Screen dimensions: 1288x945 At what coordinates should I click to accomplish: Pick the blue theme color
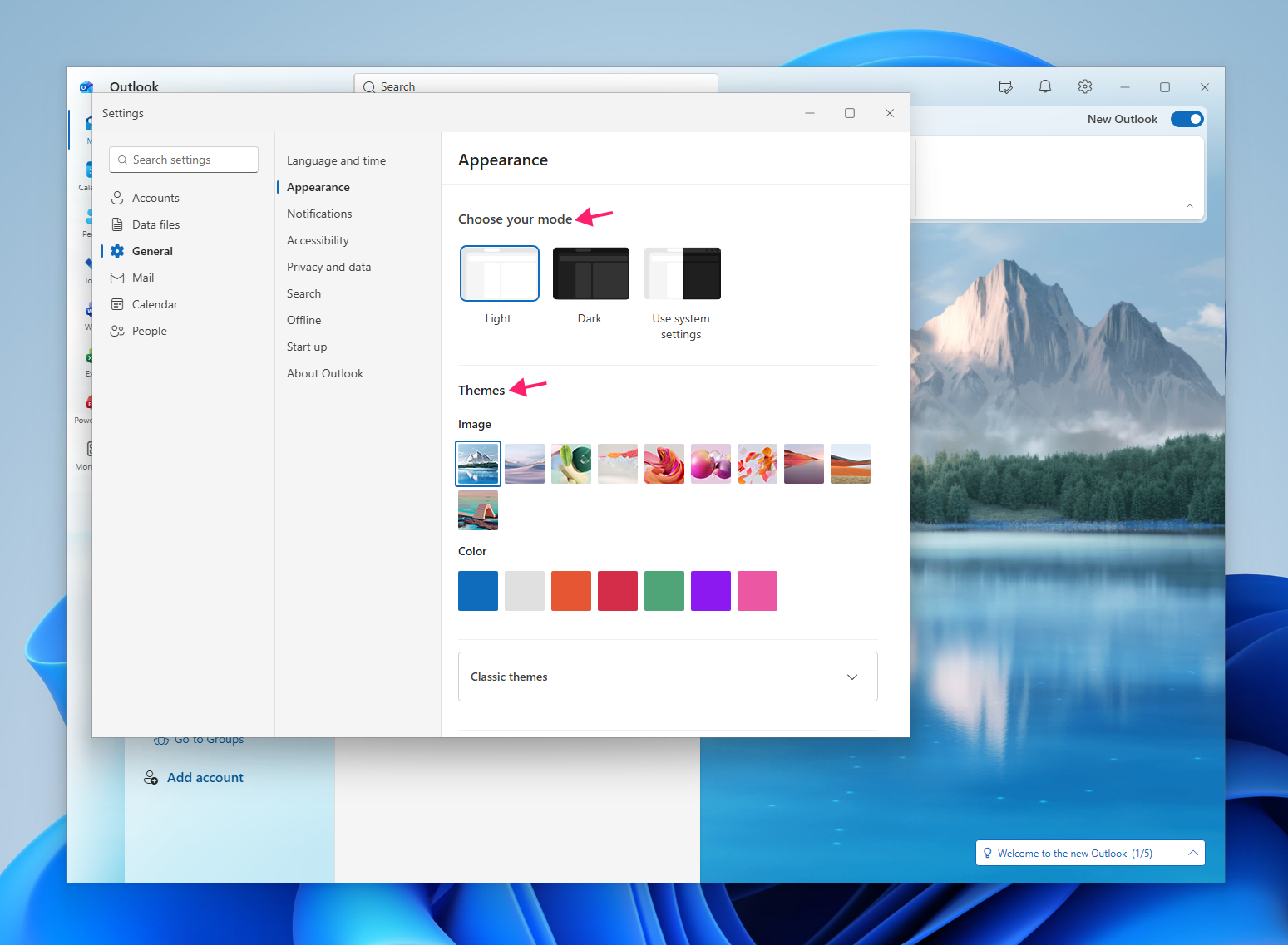click(478, 591)
